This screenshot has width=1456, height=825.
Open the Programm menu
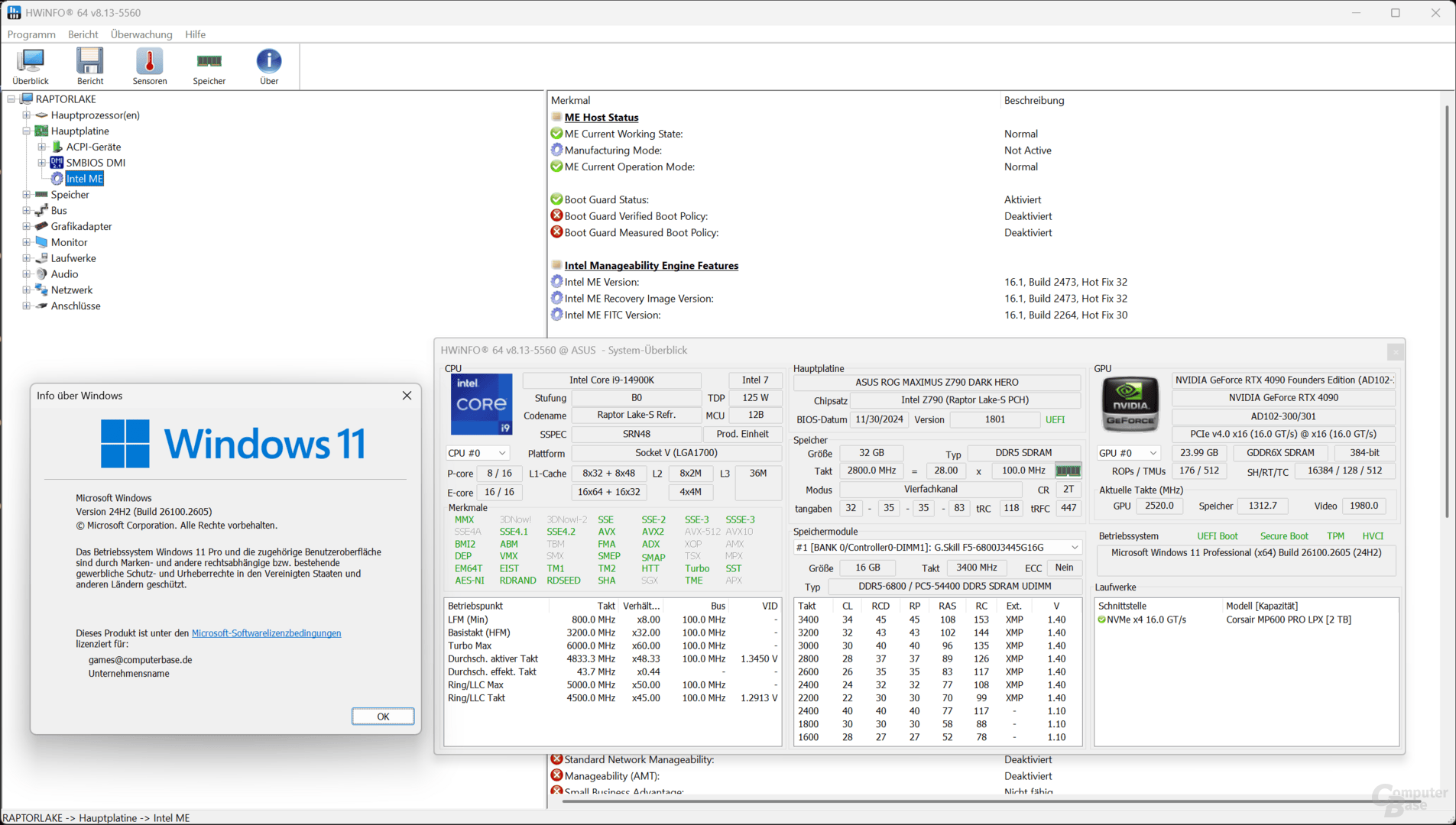tap(31, 34)
